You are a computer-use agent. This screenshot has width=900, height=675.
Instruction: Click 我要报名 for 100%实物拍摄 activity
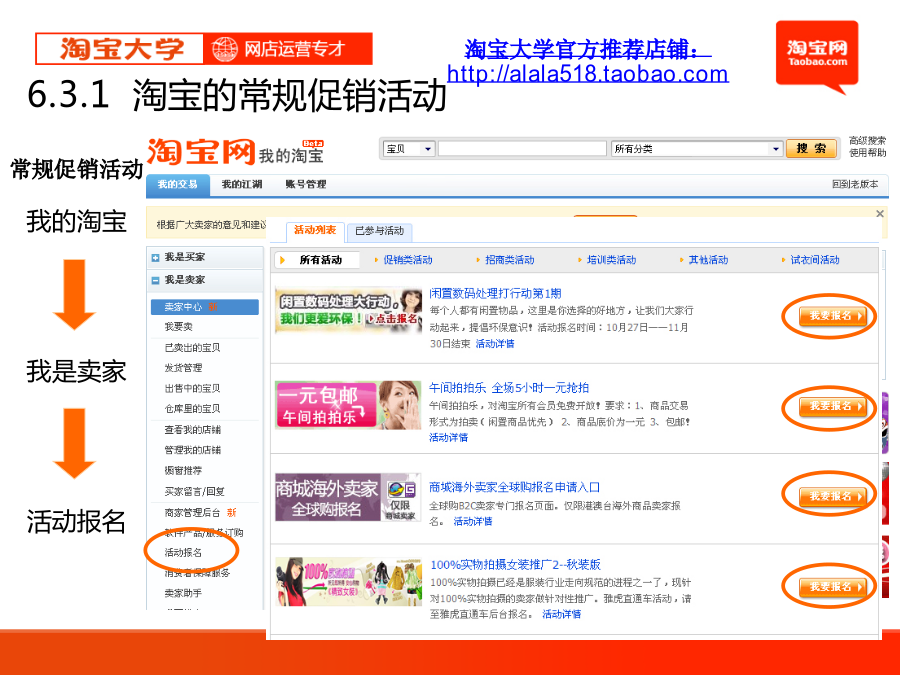tap(833, 587)
